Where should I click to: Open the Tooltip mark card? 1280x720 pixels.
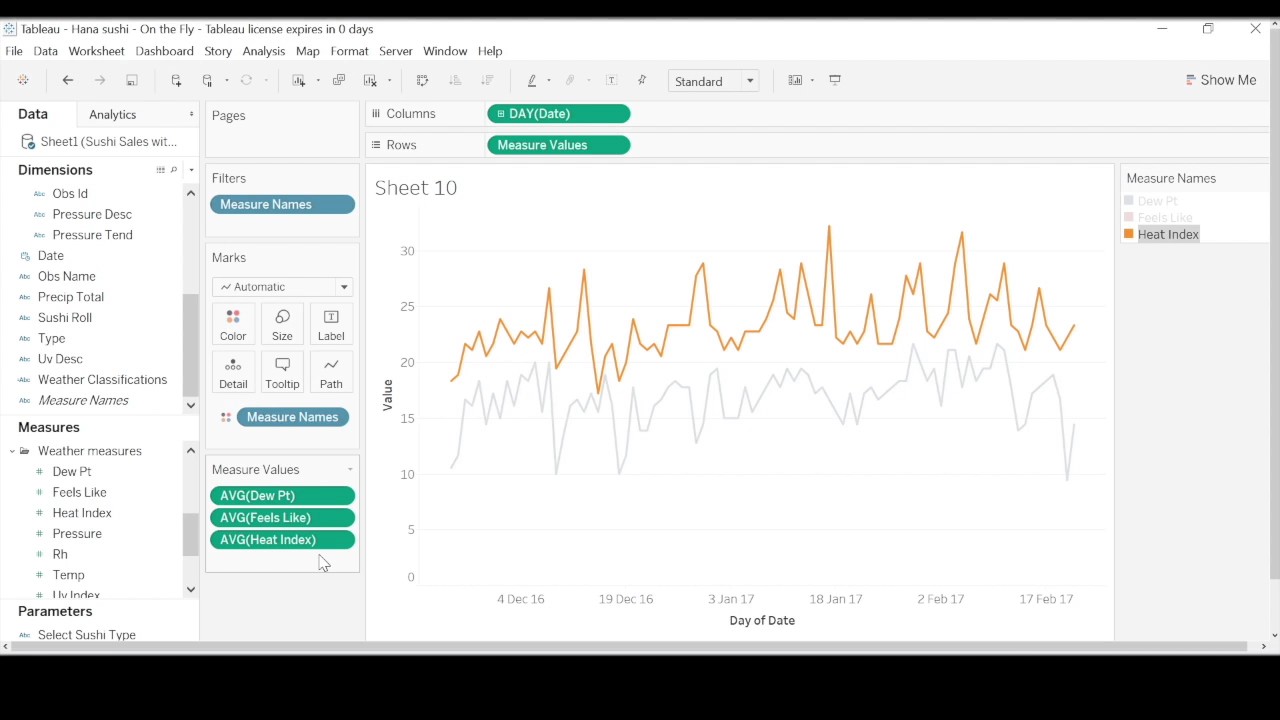coord(282,372)
